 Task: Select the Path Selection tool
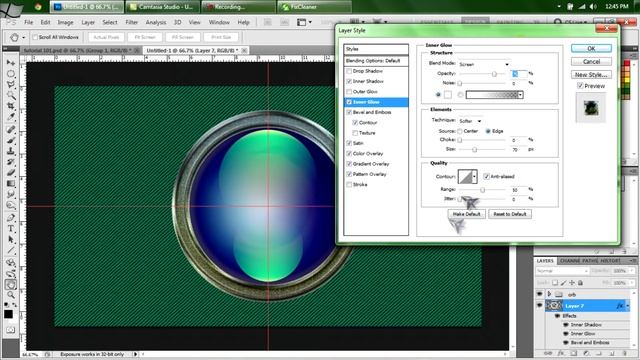click(x=11, y=239)
